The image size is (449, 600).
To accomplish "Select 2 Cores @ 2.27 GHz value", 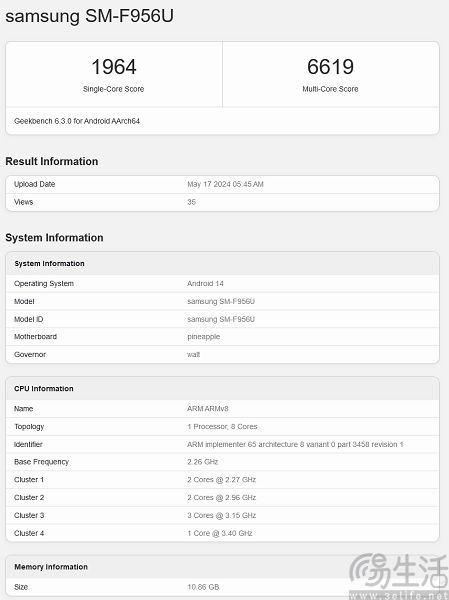I will tap(222, 480).
